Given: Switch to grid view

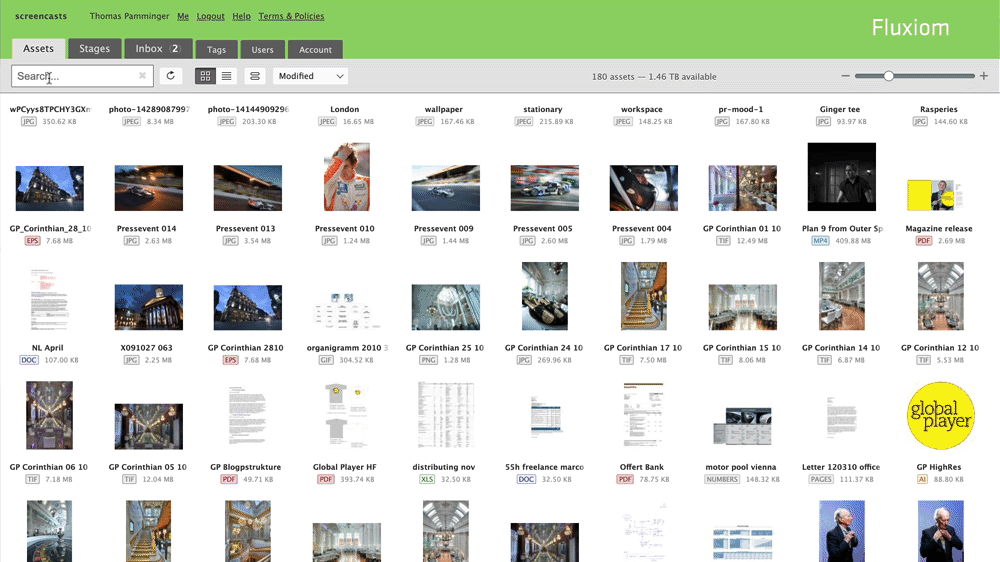Looking at the screenshot, I should coord(205,76).
